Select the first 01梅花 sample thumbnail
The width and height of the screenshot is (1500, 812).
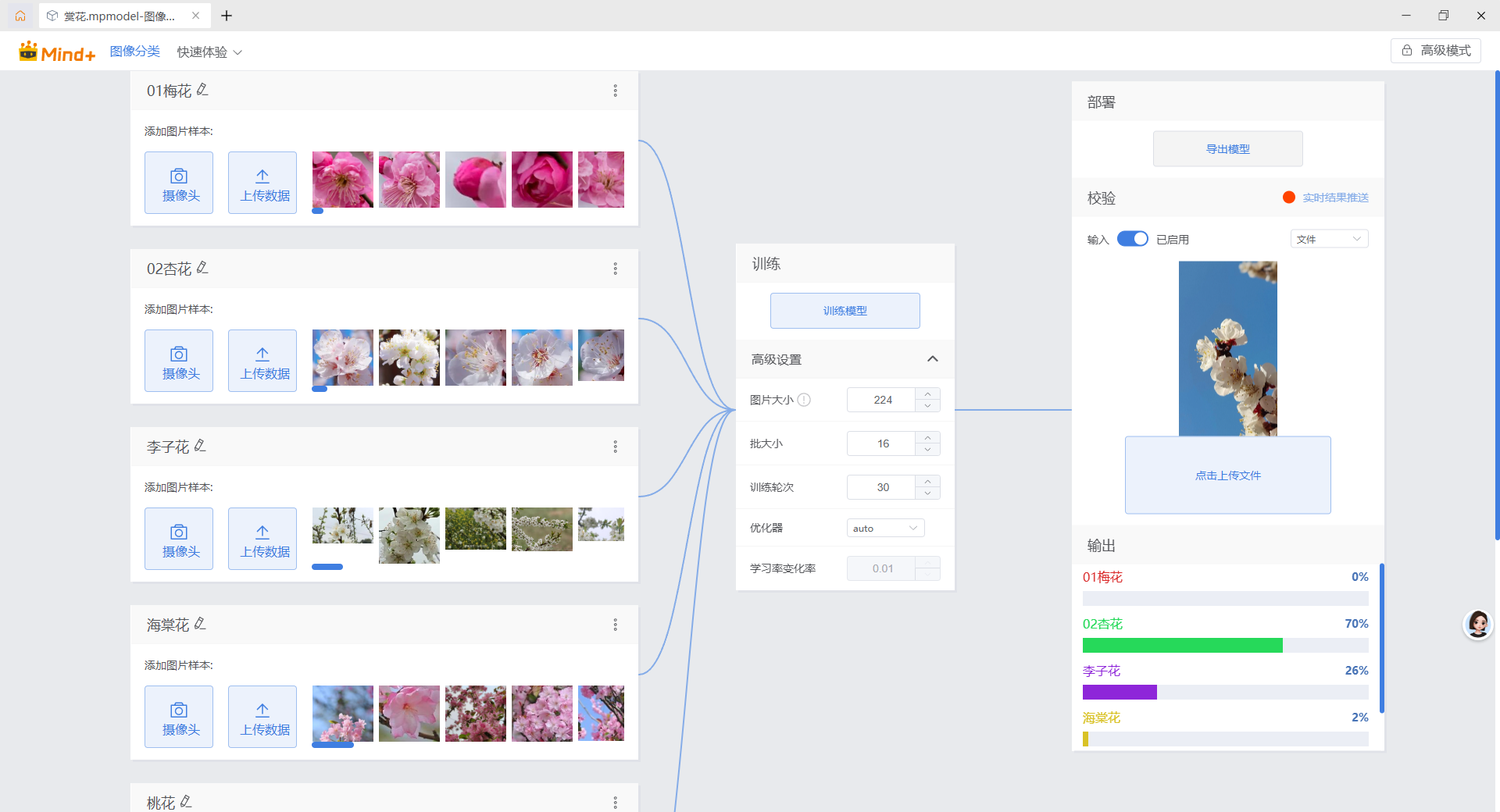[343, 180]
